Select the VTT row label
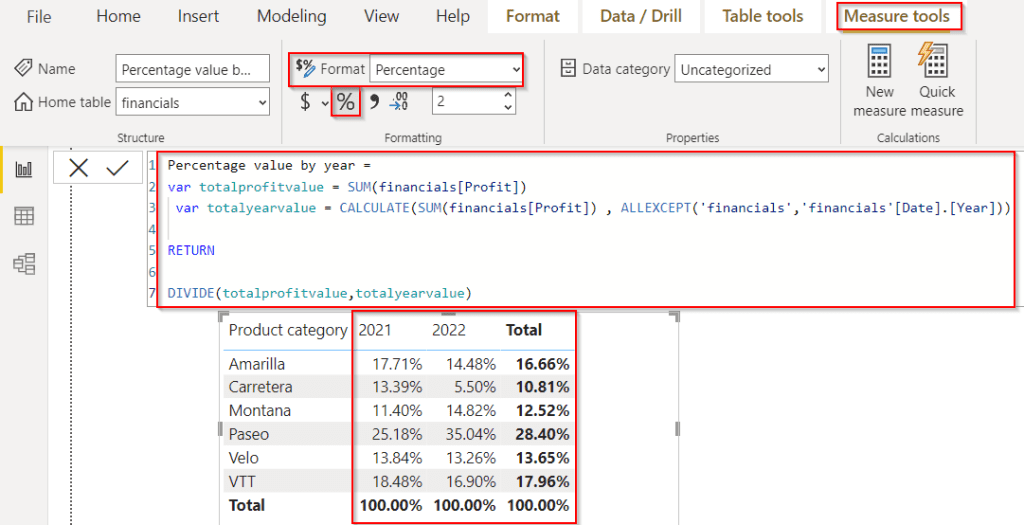 point(242,482)
